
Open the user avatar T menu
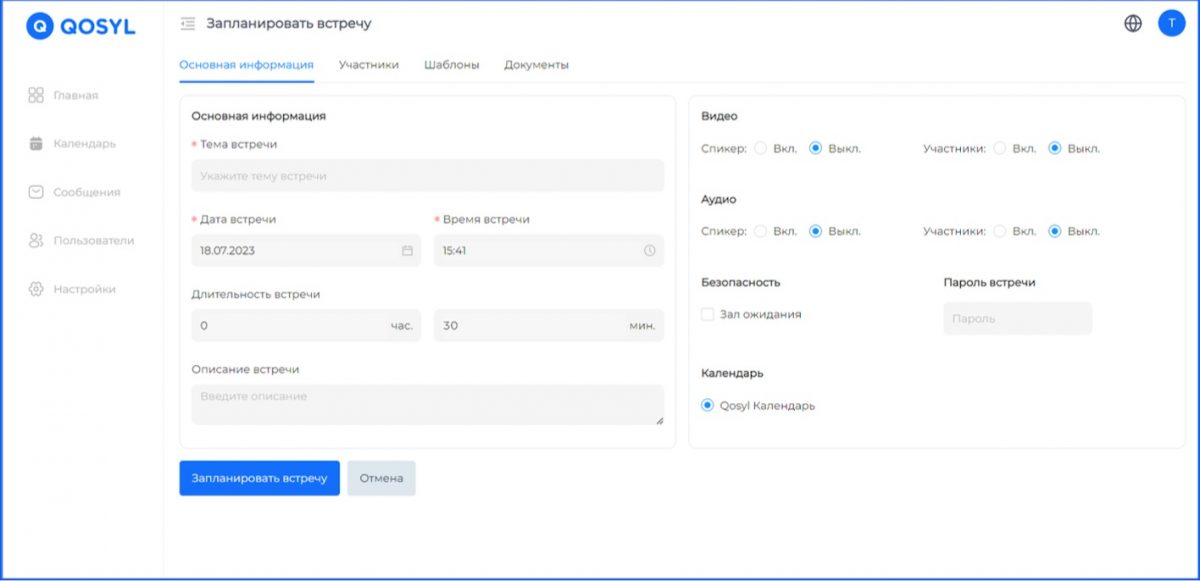(1171, 23)
